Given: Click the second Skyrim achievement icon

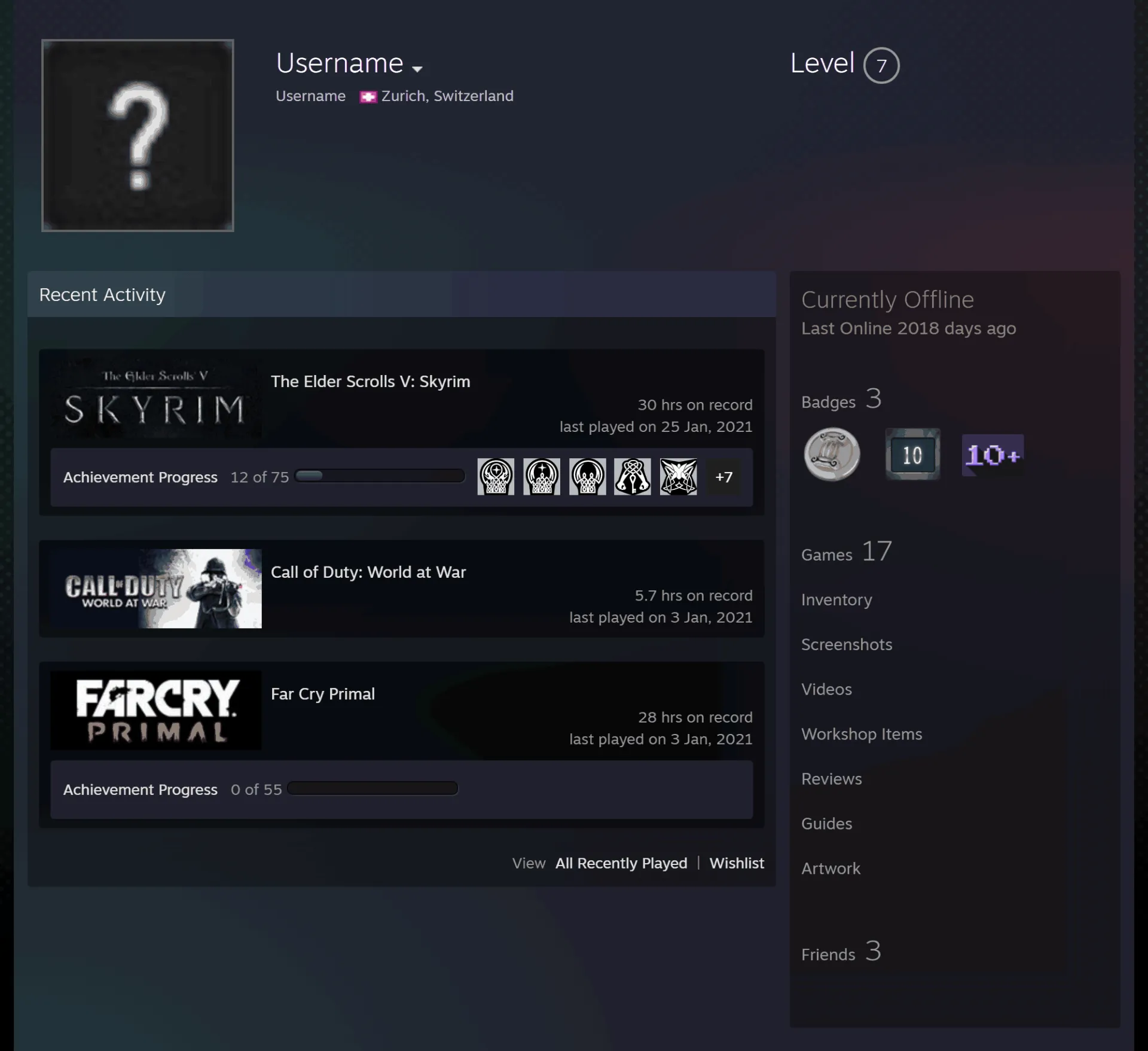Looking at the screenshot, I should [x=542, y=477].
